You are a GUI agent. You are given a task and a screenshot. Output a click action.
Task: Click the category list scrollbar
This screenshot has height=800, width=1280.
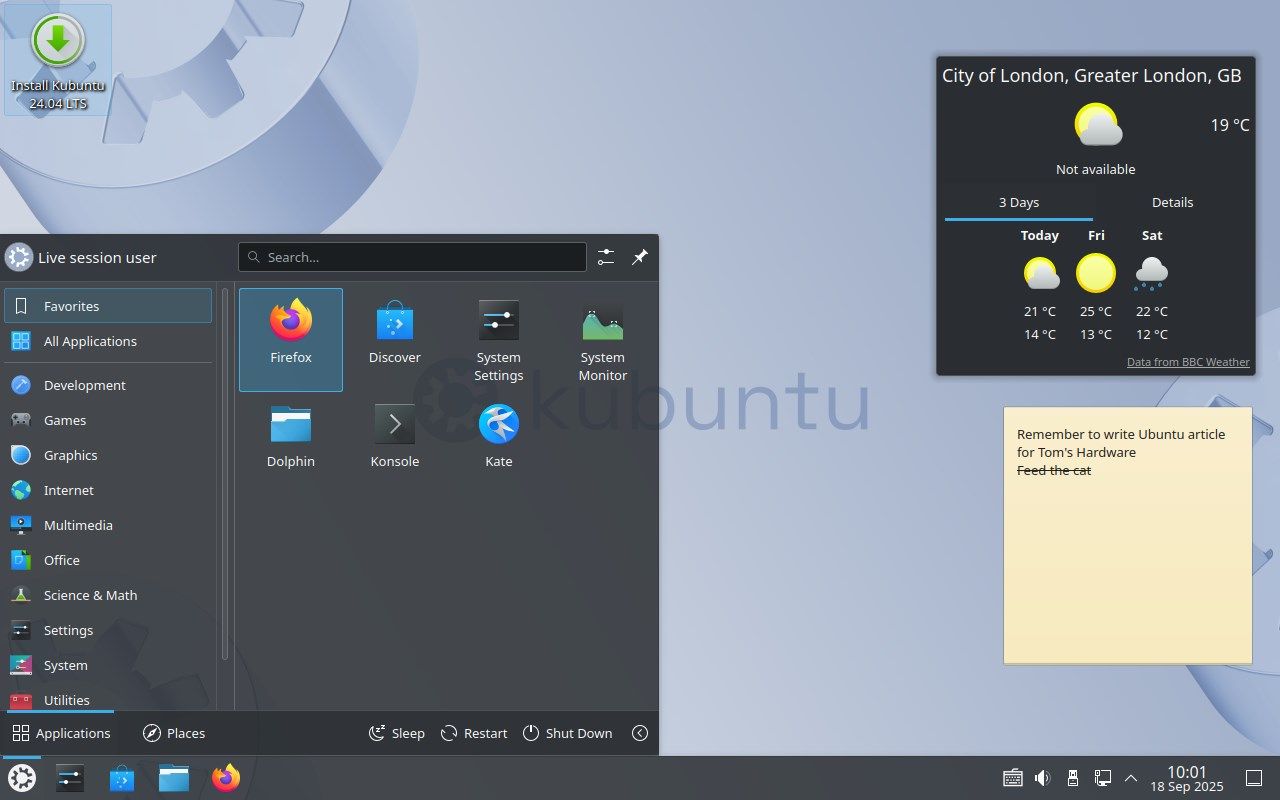click(x=225, y=475)
